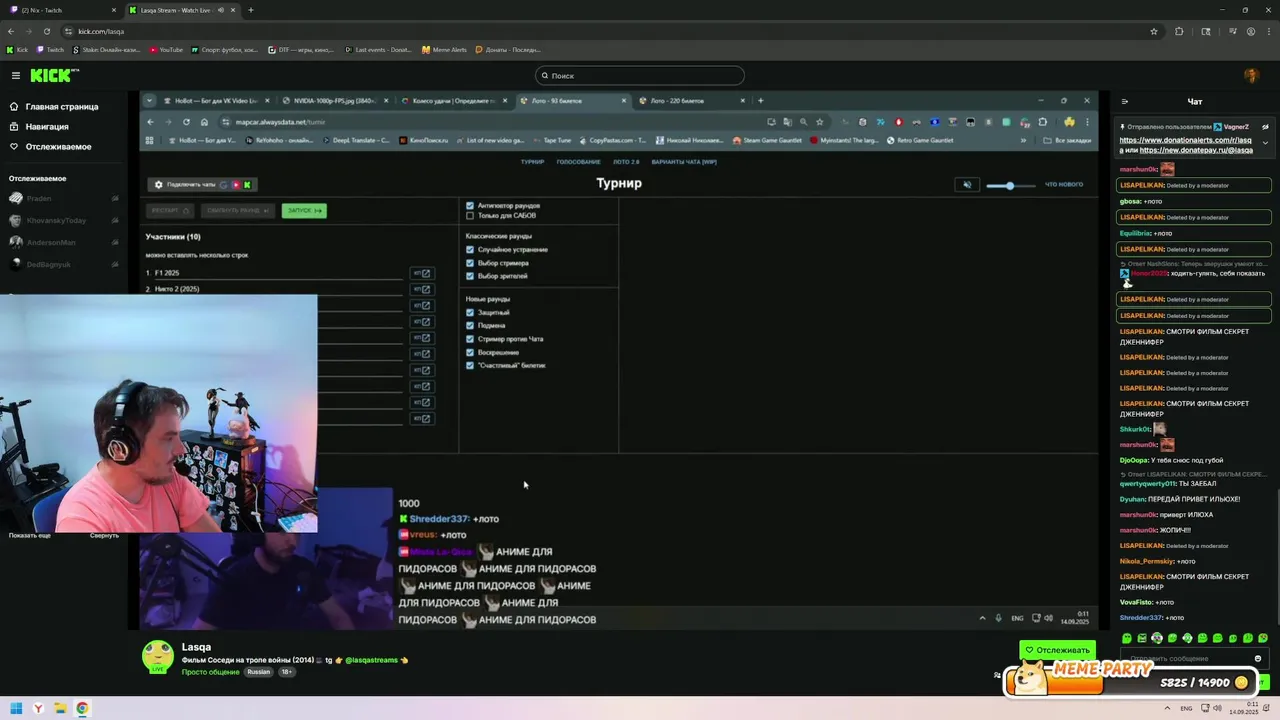The width and height of the screenshot is (1280, 720).
Task: Open streamed browser tab list dropdown arrow
Action: pyautogui.click(x=150, y=101)
